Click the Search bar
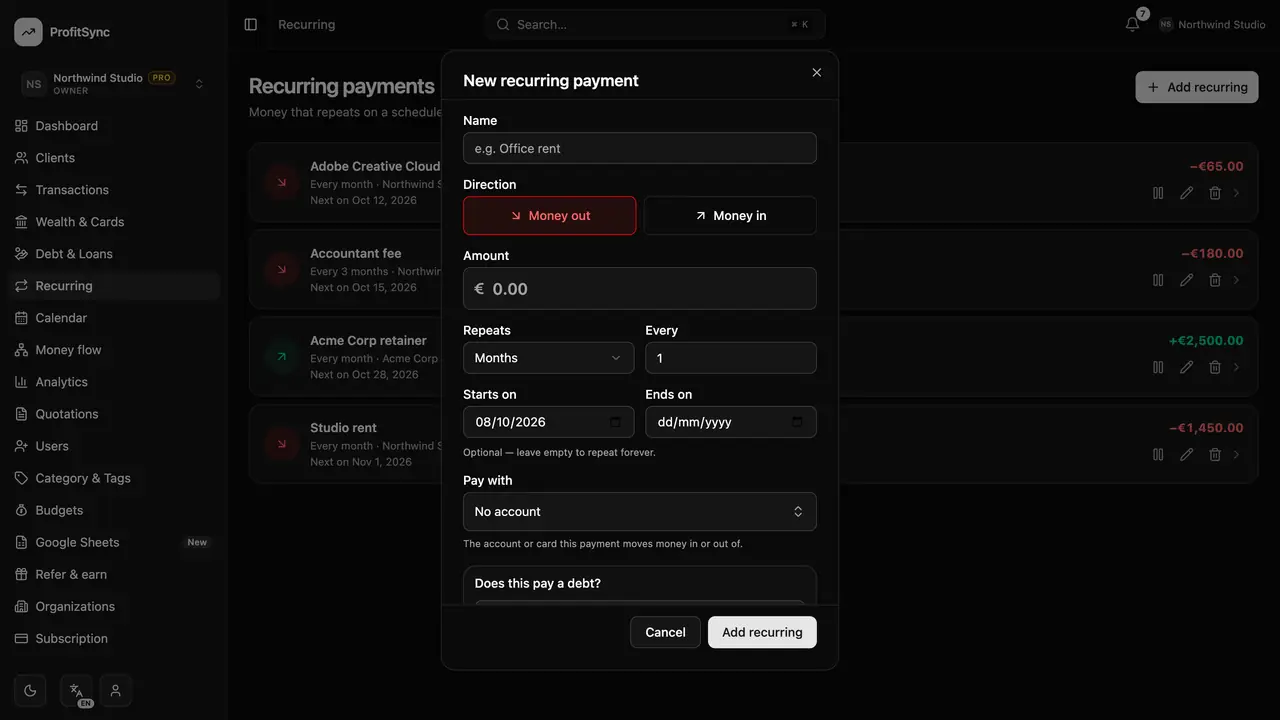Image resolution: width=1280 pixels, height=720 pixels. pos(654,24)
